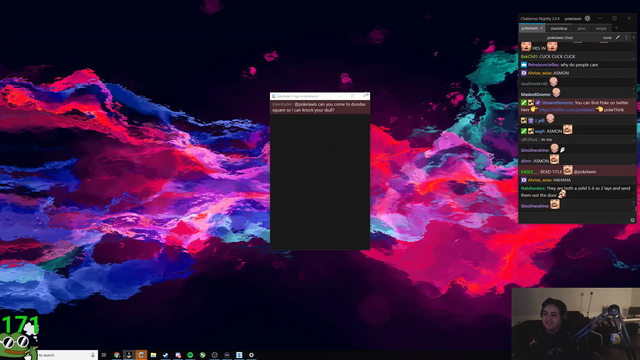
Task: Click the webcam overlay thumbnail
Action: (576, 324)
